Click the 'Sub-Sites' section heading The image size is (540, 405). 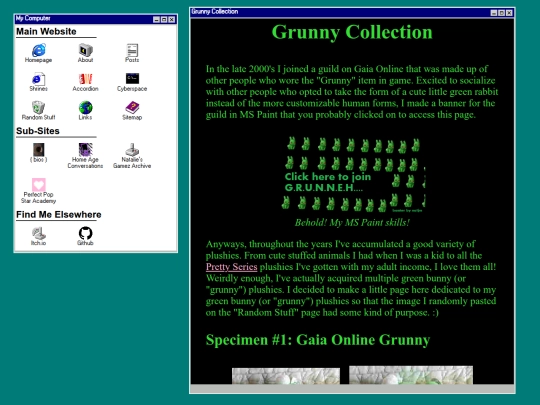pos(38,131)
